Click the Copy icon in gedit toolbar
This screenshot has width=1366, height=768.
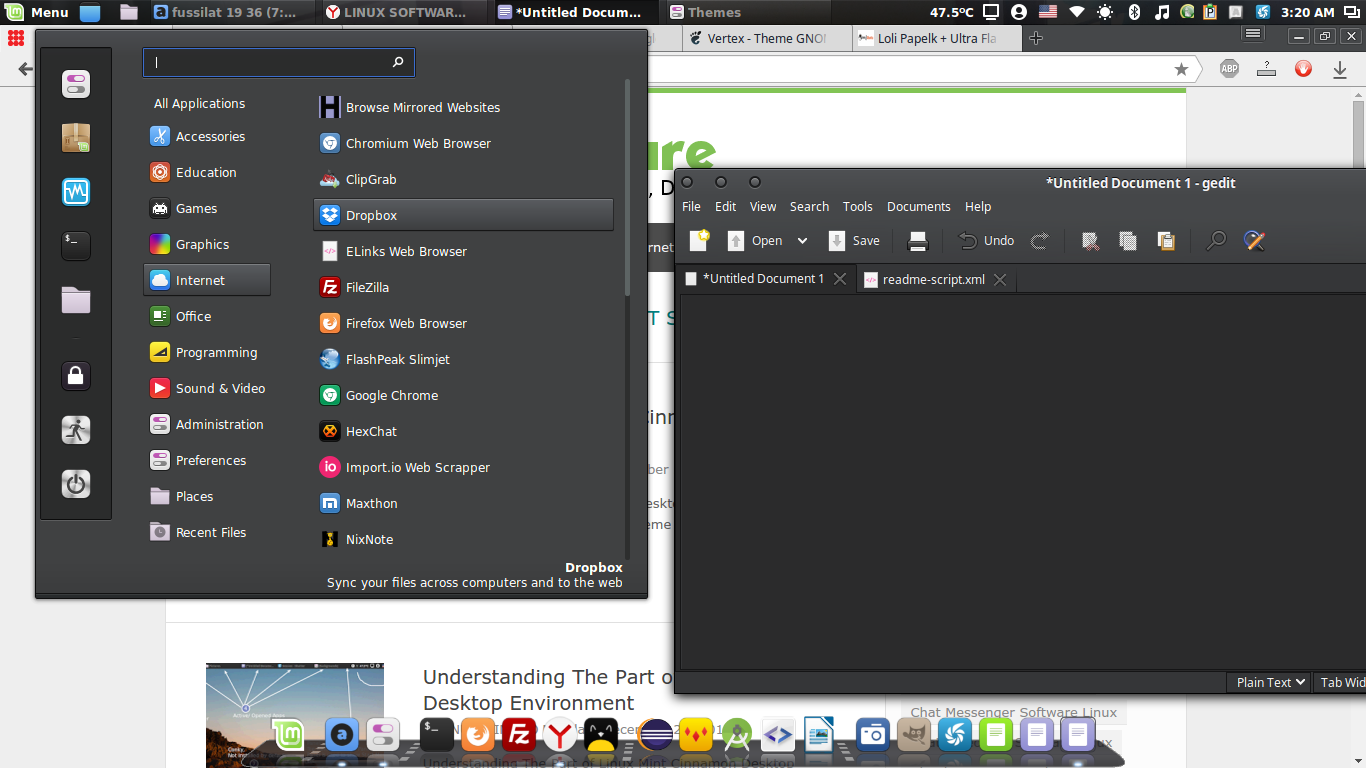point(1128,240)
